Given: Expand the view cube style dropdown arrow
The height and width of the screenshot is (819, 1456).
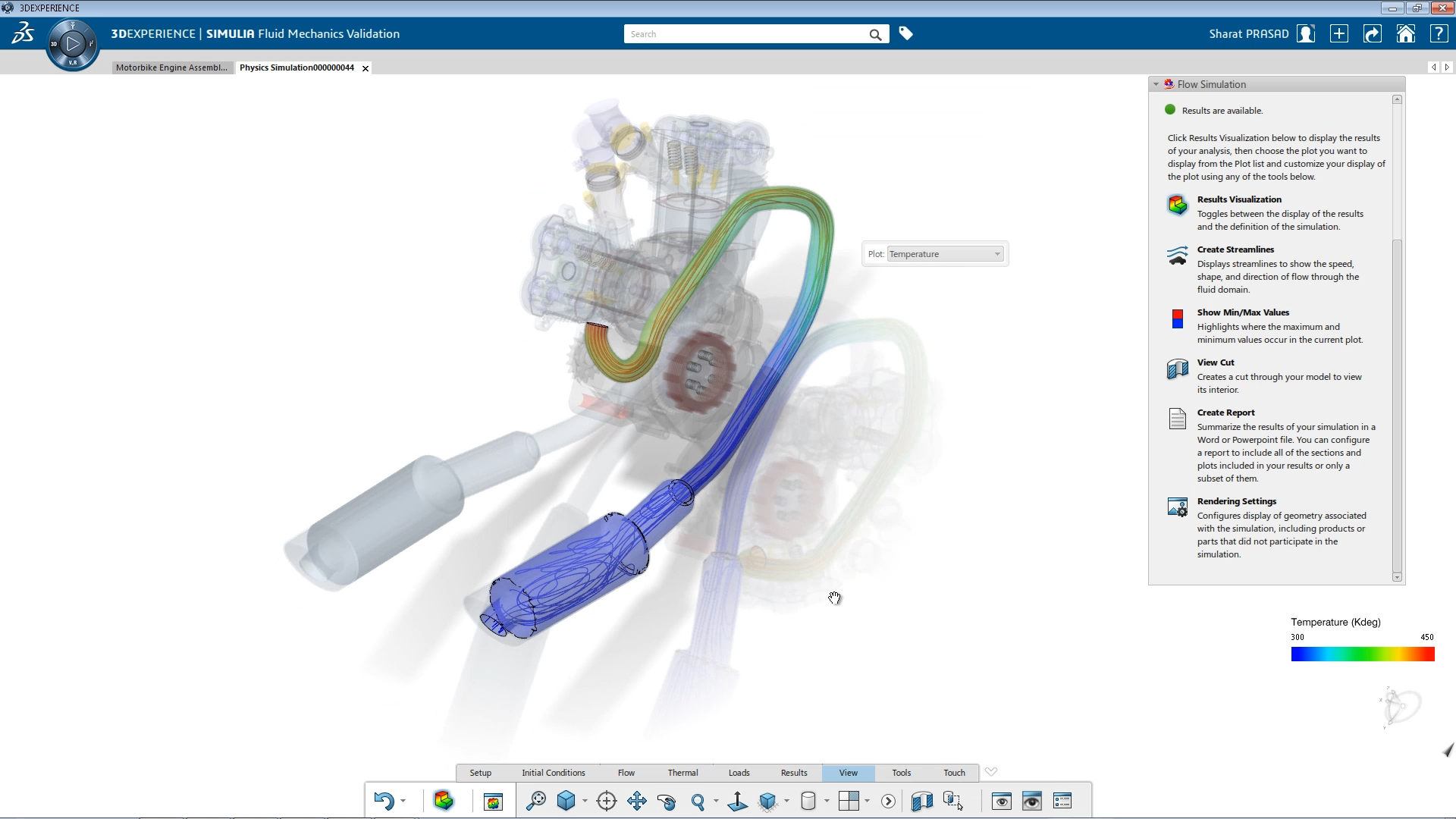Looking at the screenshot, I should 585,801.
